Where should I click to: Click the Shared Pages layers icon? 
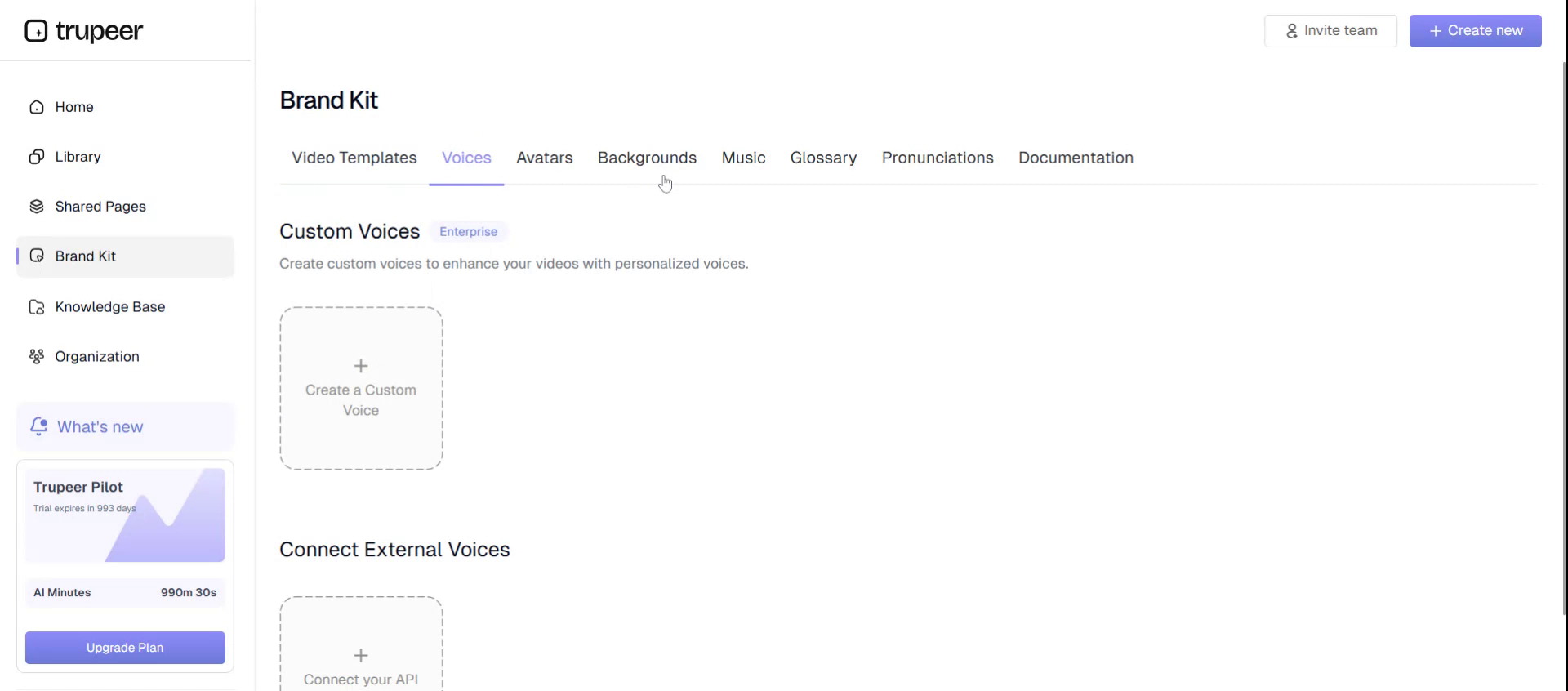(37, 207)
